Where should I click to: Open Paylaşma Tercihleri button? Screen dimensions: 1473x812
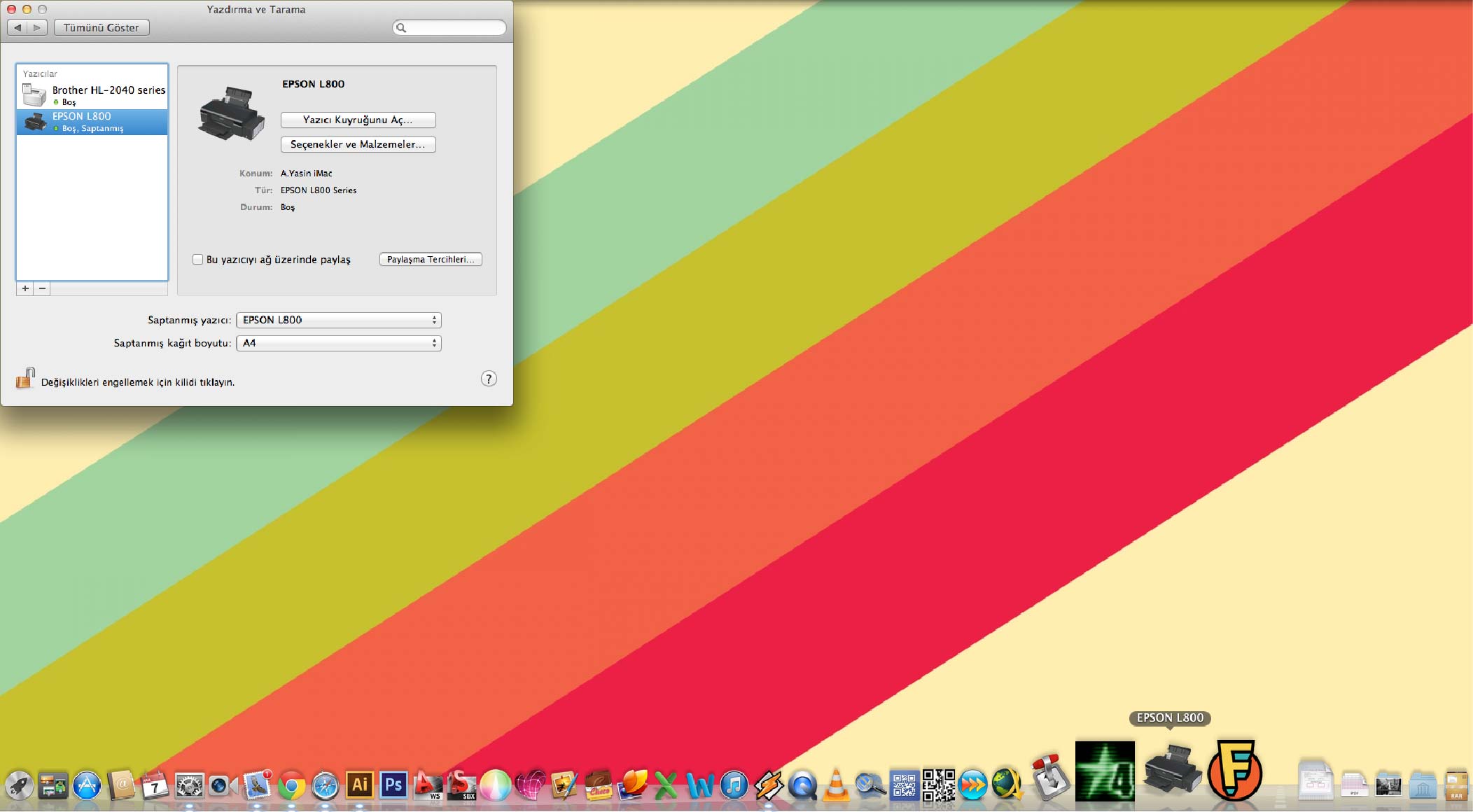431,259
